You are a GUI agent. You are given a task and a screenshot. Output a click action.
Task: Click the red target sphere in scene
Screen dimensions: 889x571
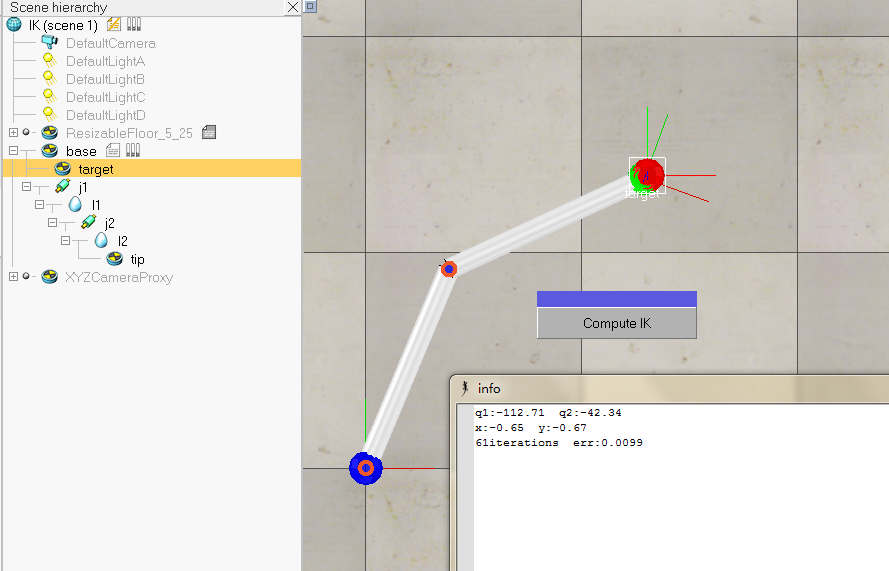[647, 175]
